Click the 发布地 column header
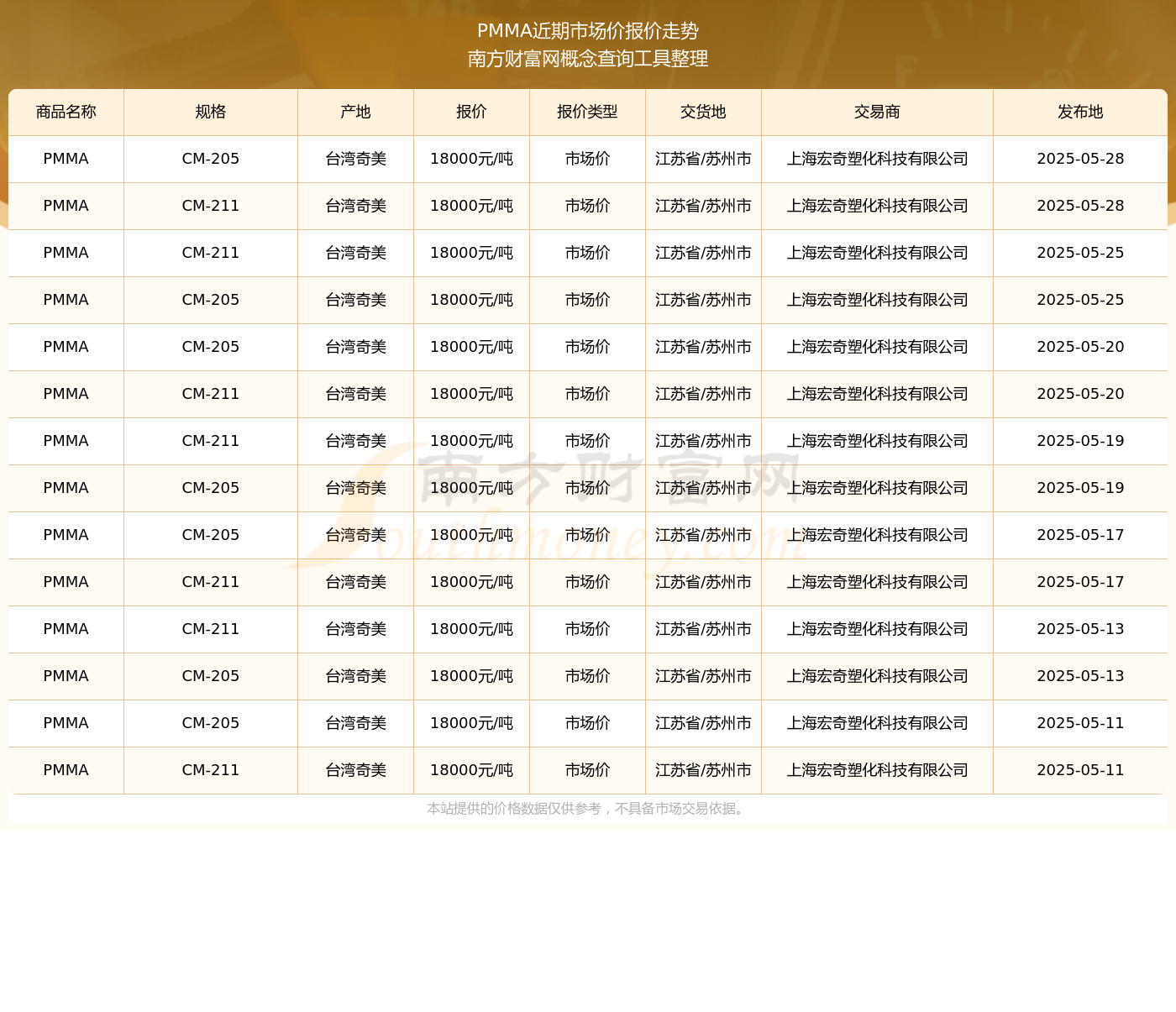 (x=1080, y=112)
